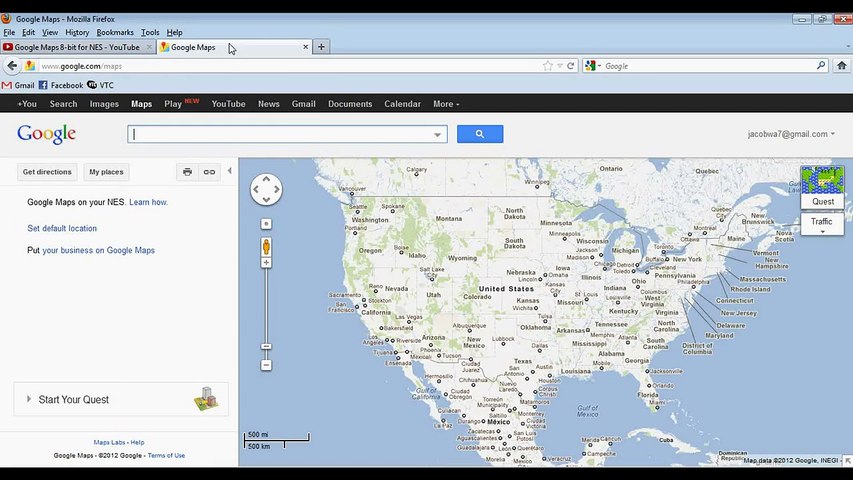
Task: Click the Google logo
Action: tap(46, 134)
